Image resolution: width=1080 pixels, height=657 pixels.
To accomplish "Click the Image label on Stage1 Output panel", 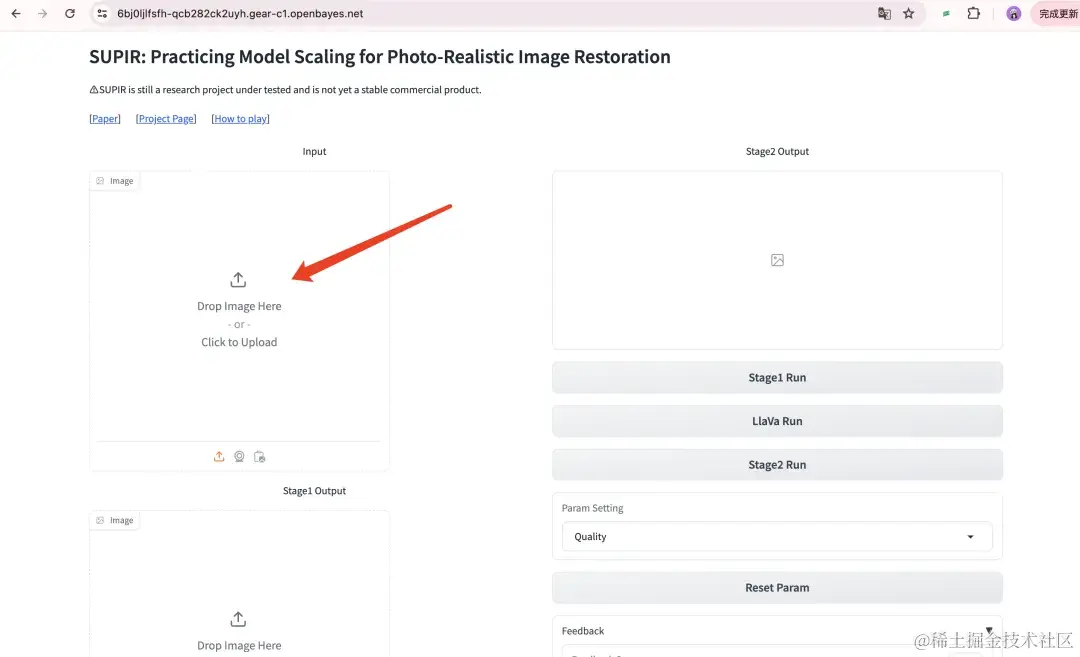I will pos(115,520).
